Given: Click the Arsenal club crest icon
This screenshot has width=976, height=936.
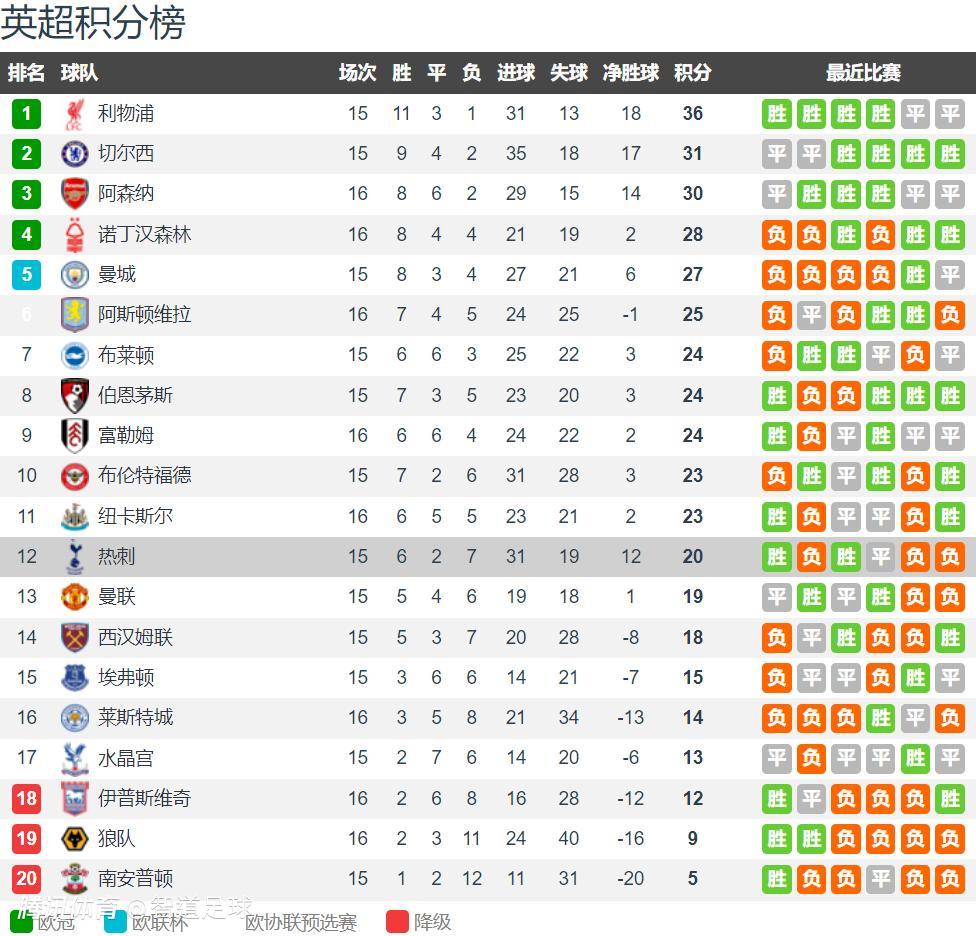Looking at the screenshot, I should (x=74, y=194).
